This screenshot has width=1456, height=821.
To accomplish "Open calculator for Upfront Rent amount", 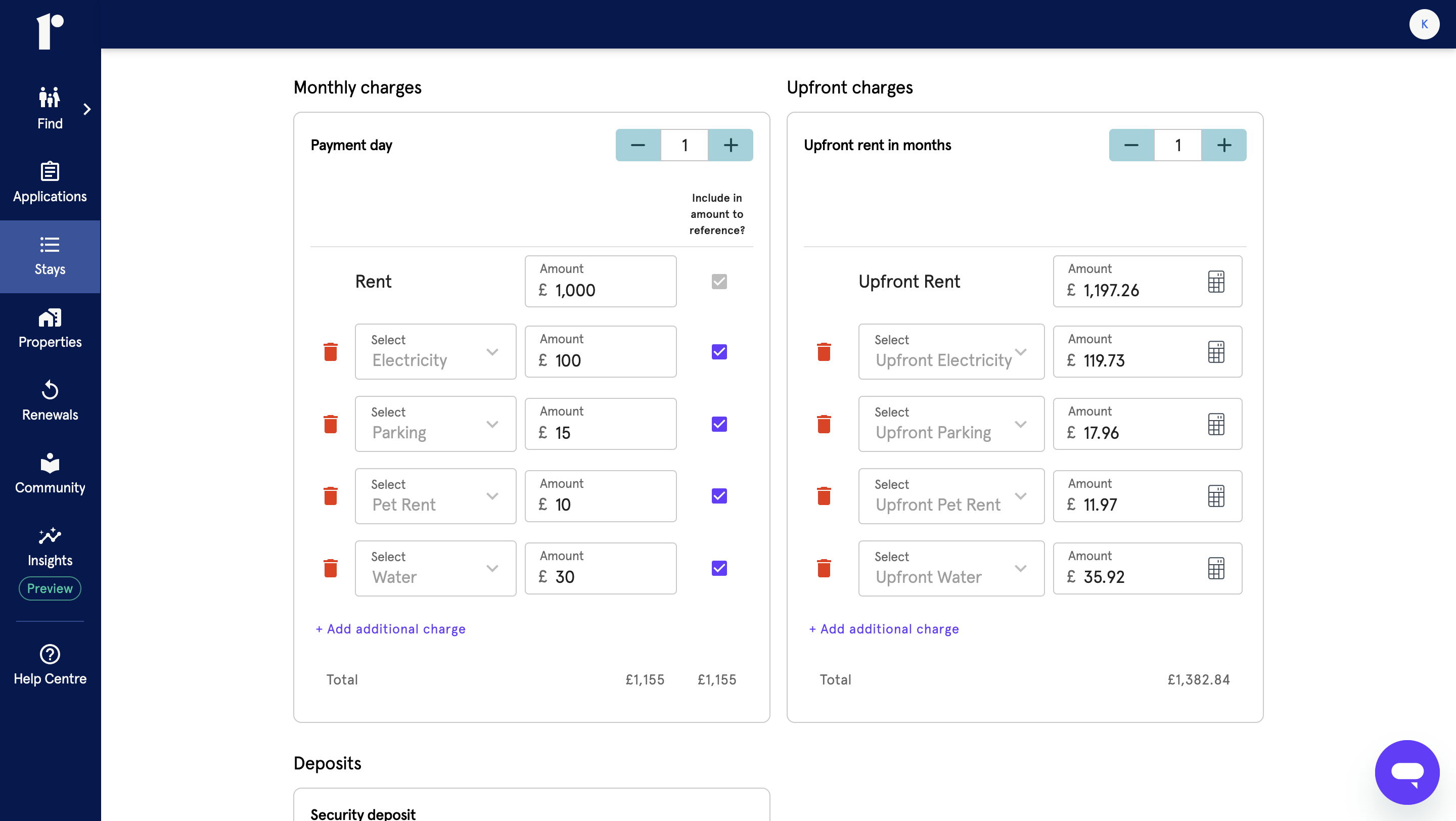I will click(1216, 282).
